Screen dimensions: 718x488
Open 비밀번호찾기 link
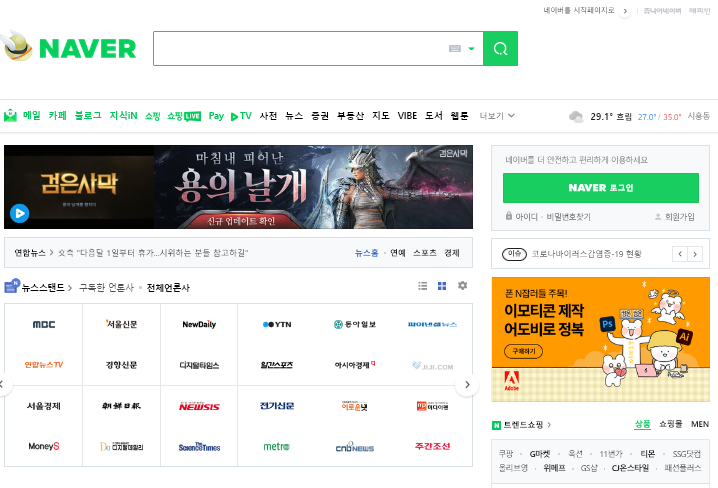click(568, 217)
